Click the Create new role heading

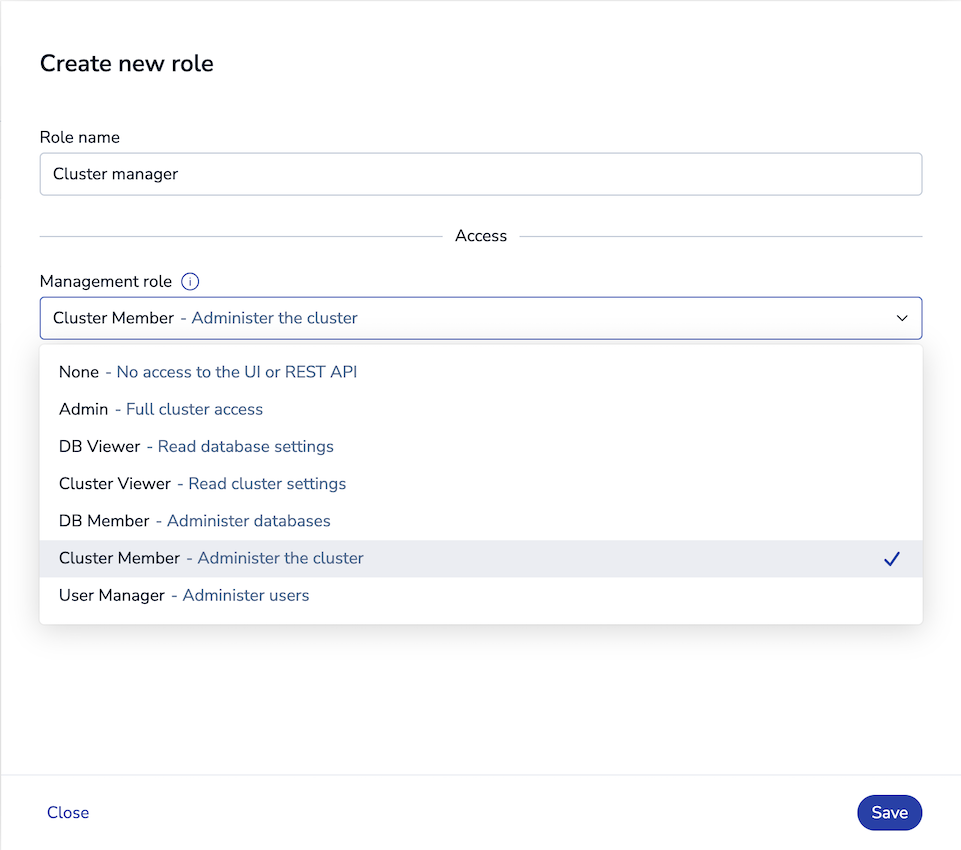(126, 63)
